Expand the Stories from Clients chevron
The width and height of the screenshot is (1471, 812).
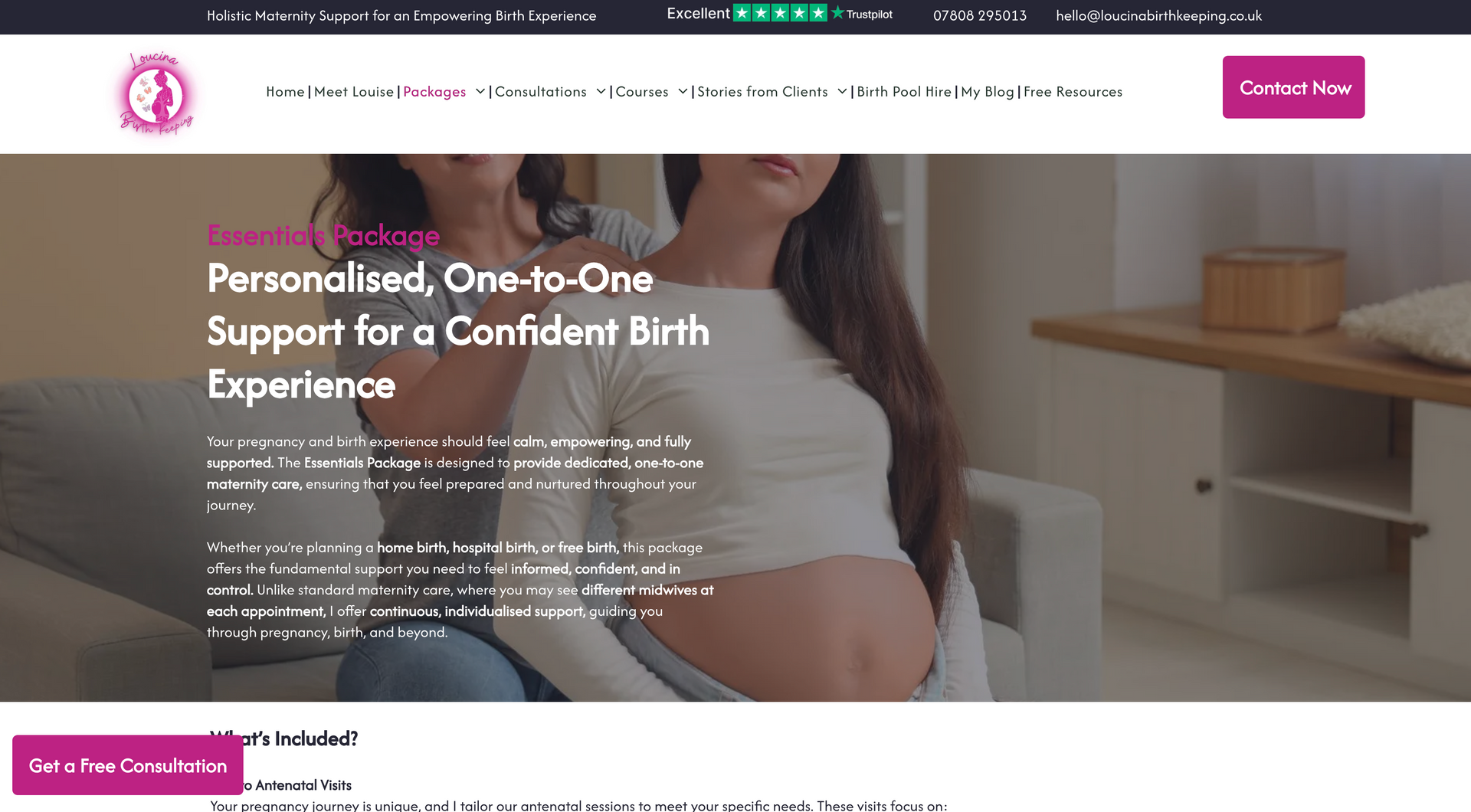click(x=843, y=91)
